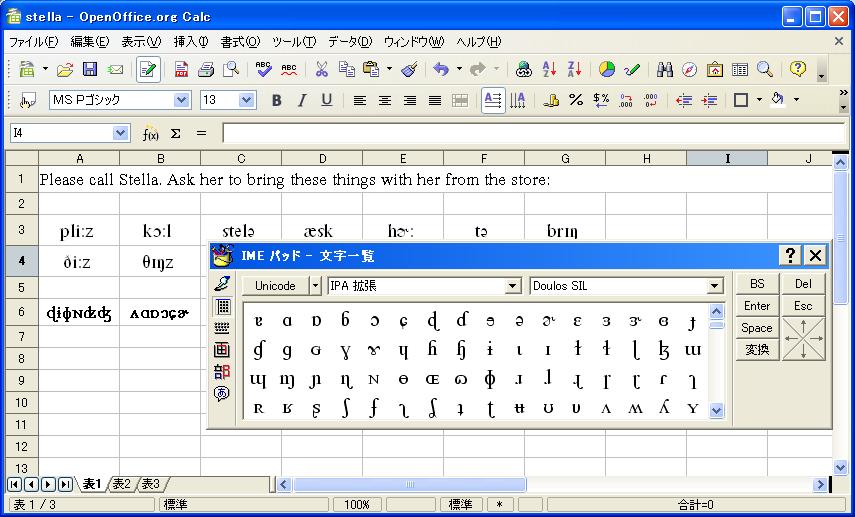Justify text alignment
The height and width of the screenshot is (517, 855).
[435, 100]
